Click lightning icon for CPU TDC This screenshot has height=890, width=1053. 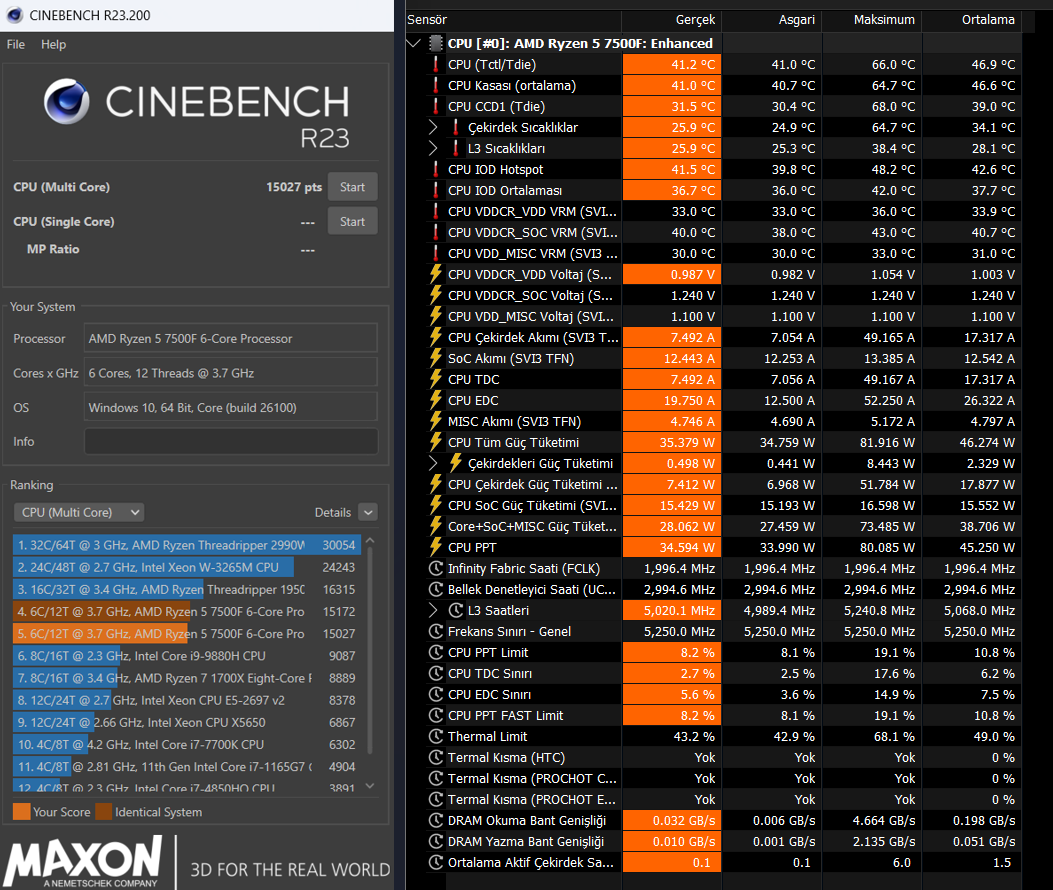(x=436, y=380)
